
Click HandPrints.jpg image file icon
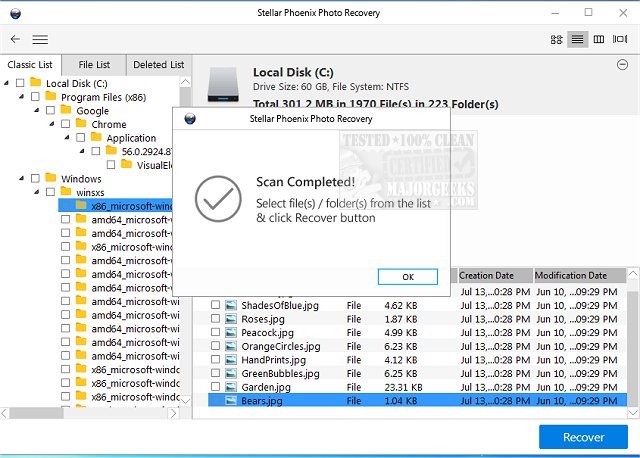coord(231,360)
